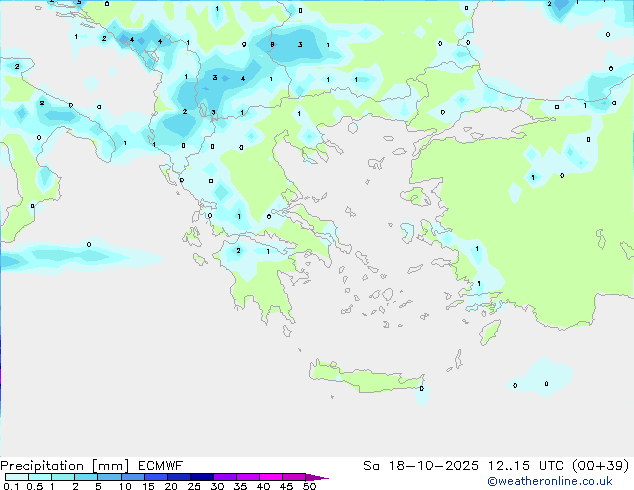Viewport: 634px width, 490px height.
Task: Click the legend label "0.1"
Action: coord(11,486)
